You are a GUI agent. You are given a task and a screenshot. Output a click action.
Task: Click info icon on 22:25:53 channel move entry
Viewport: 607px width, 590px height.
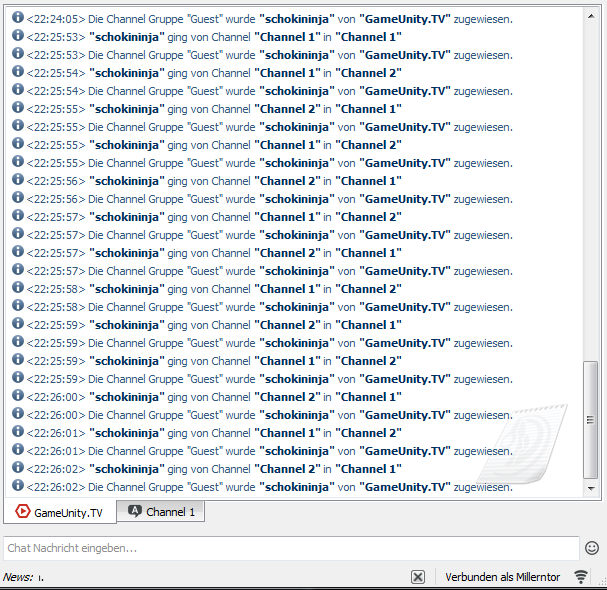click(17, 36)
